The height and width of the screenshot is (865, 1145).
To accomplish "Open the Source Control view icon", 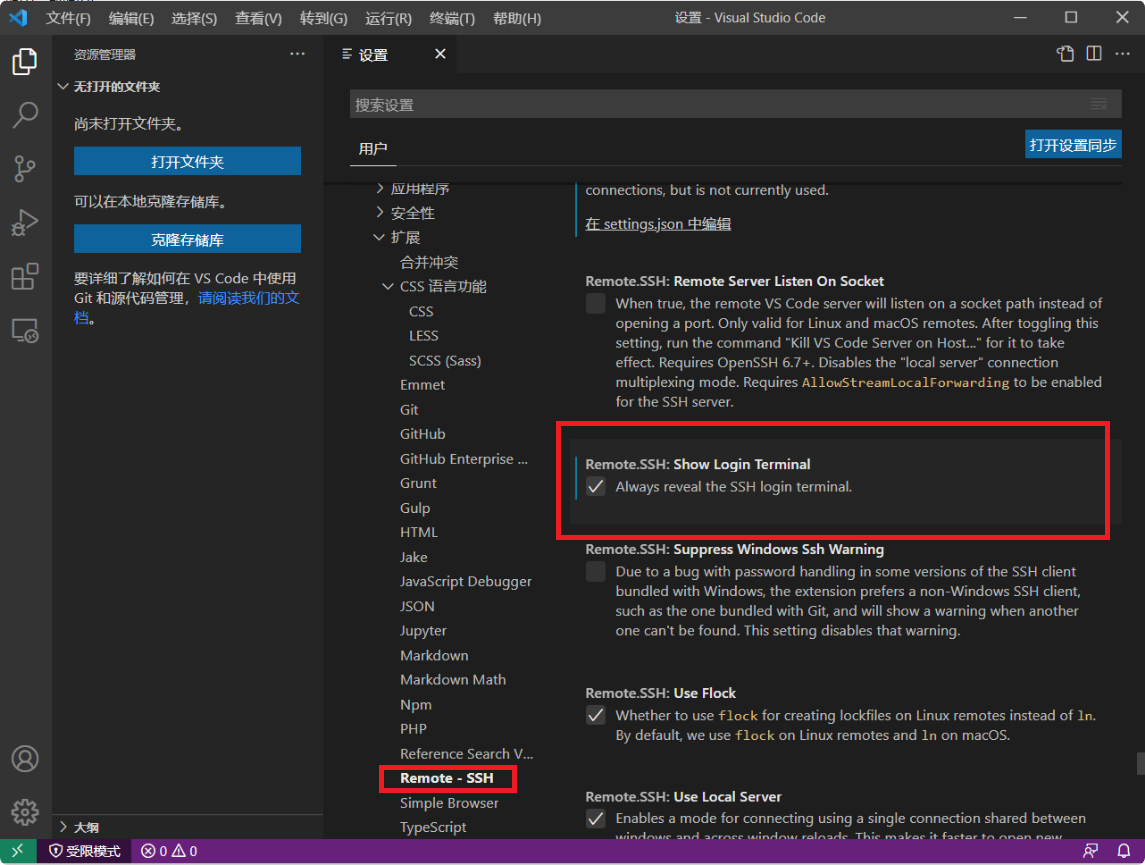I will click(x=25, y=169).
